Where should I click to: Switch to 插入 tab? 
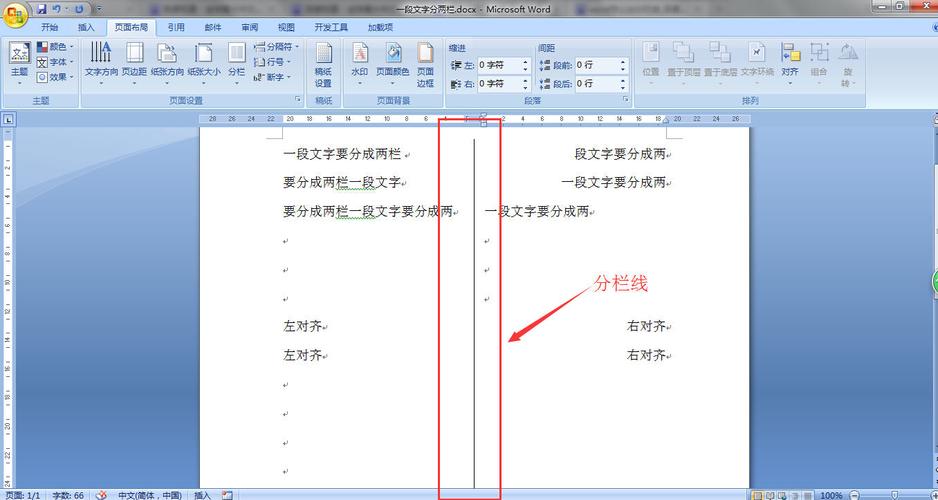point(86,28)
